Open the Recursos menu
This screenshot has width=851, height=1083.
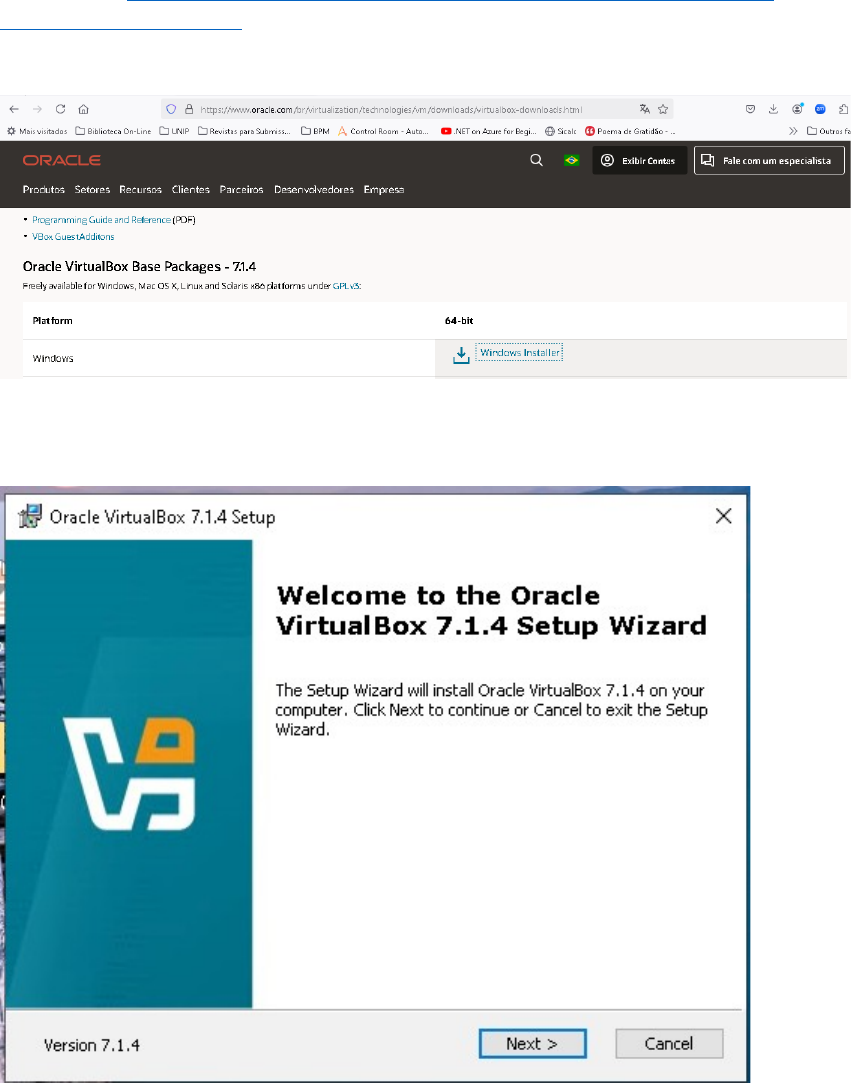tap(140, 189)
